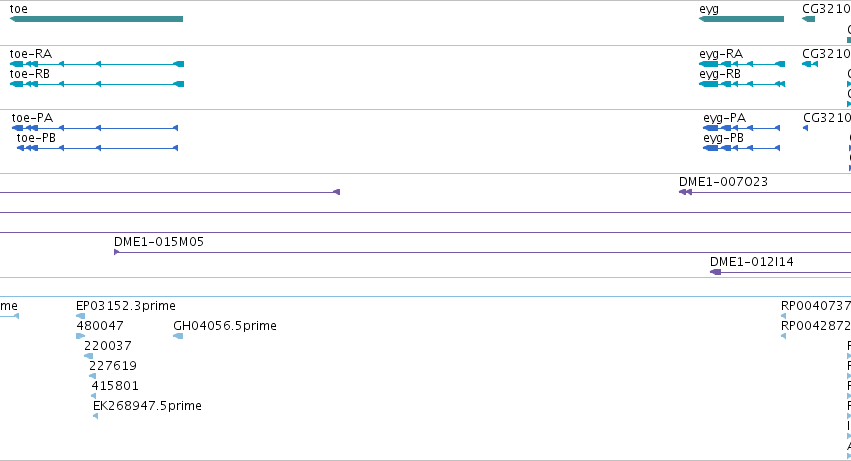Viewport: 851px width, 461px height.
Task: Click the EP03152.3prime insertion marker
Action: [x=80, y=316]
